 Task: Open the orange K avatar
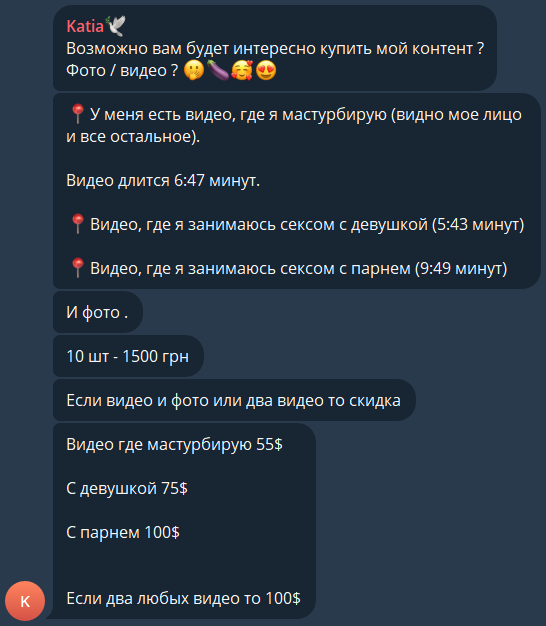click(25, 601)
